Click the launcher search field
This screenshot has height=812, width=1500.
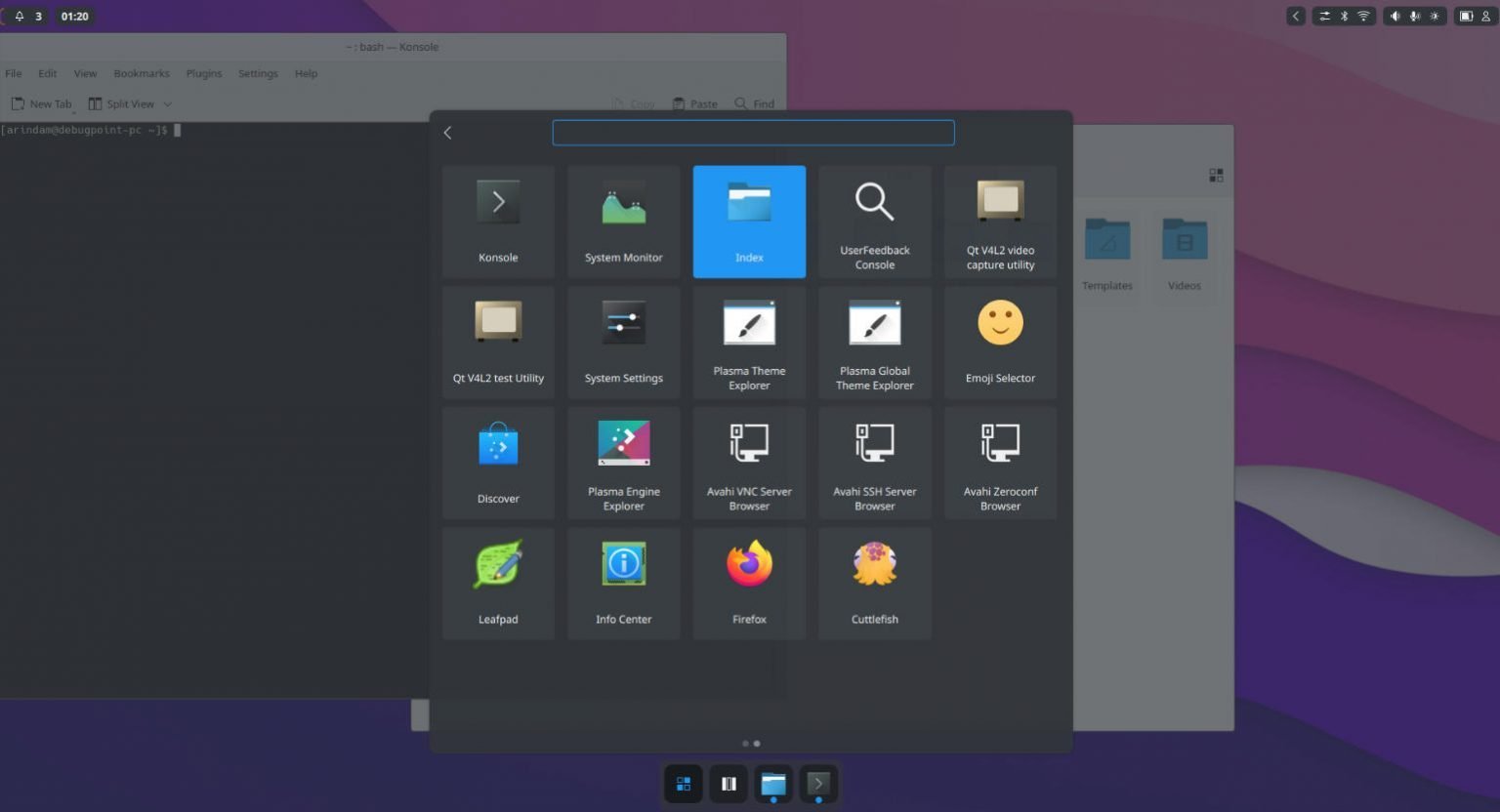(753, 132)
